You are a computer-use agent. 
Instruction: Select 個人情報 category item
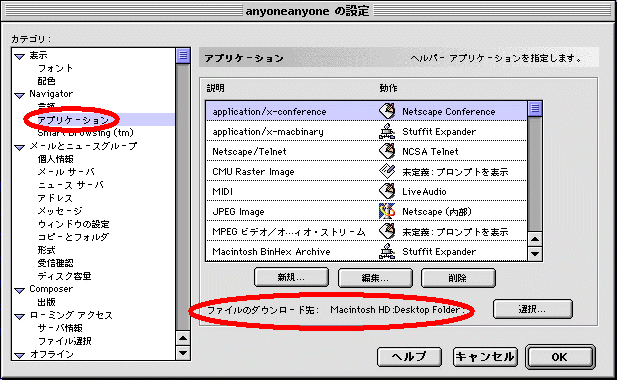pos(55,159)
